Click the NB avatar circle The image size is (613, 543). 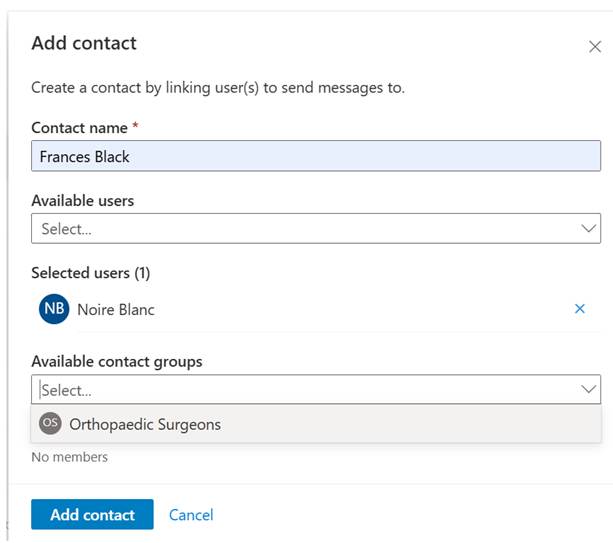click(x=54, y=309)
